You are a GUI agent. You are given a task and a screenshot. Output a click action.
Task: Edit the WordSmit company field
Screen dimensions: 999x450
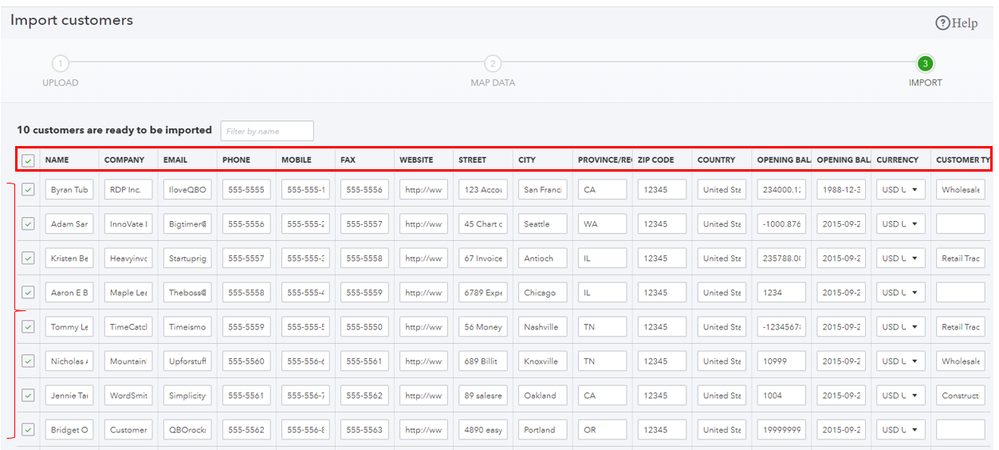(x=129, y=396)
